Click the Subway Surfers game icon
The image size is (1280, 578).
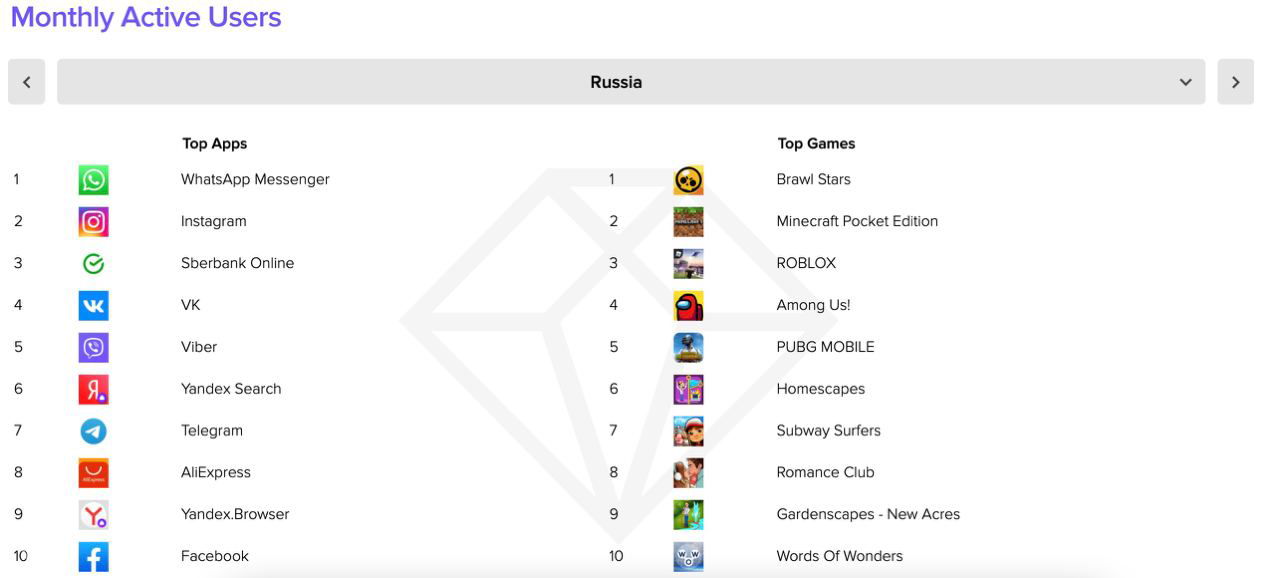[688, 431]
